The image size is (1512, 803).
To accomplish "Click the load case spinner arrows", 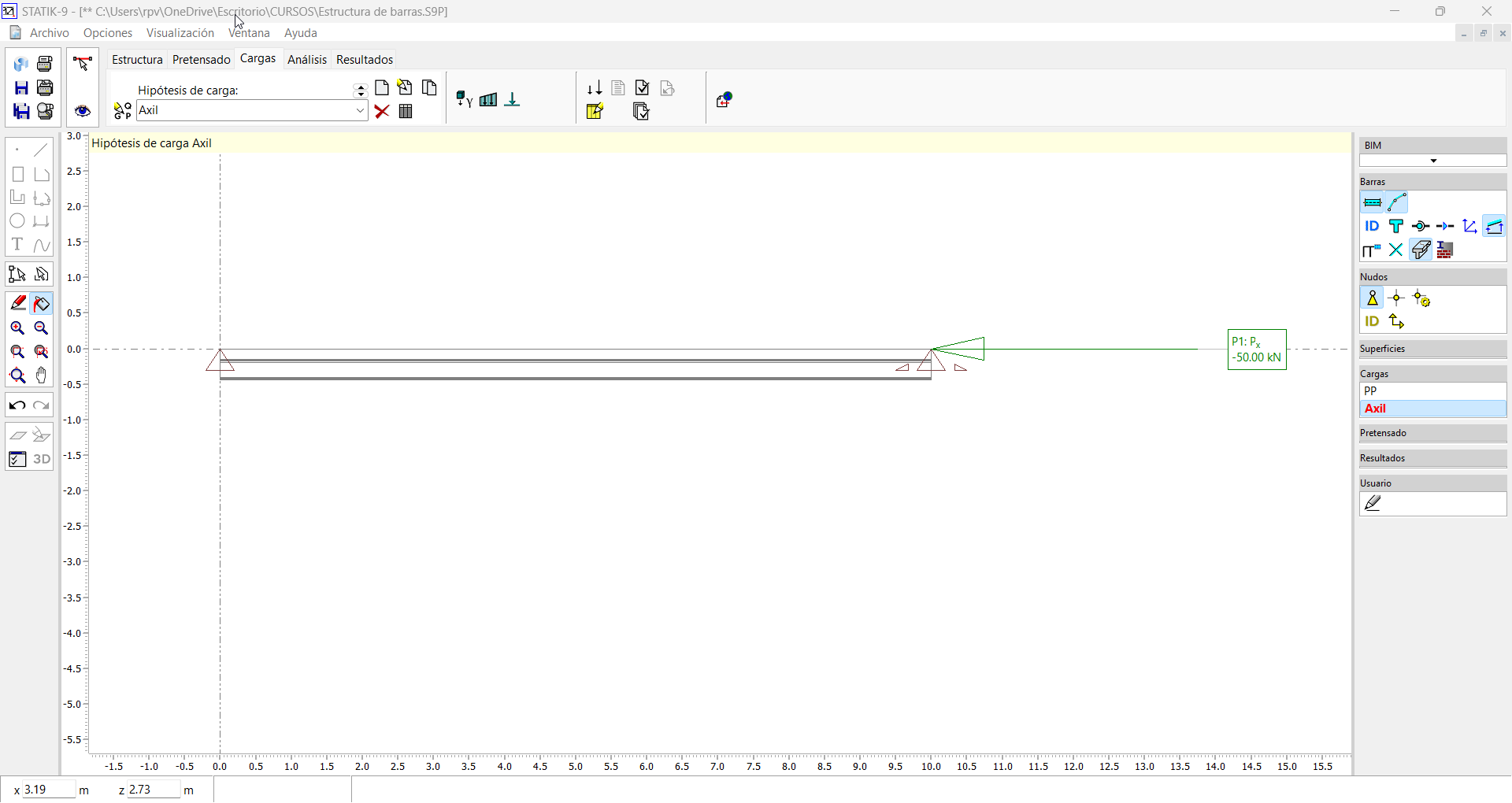I will 361,91.
